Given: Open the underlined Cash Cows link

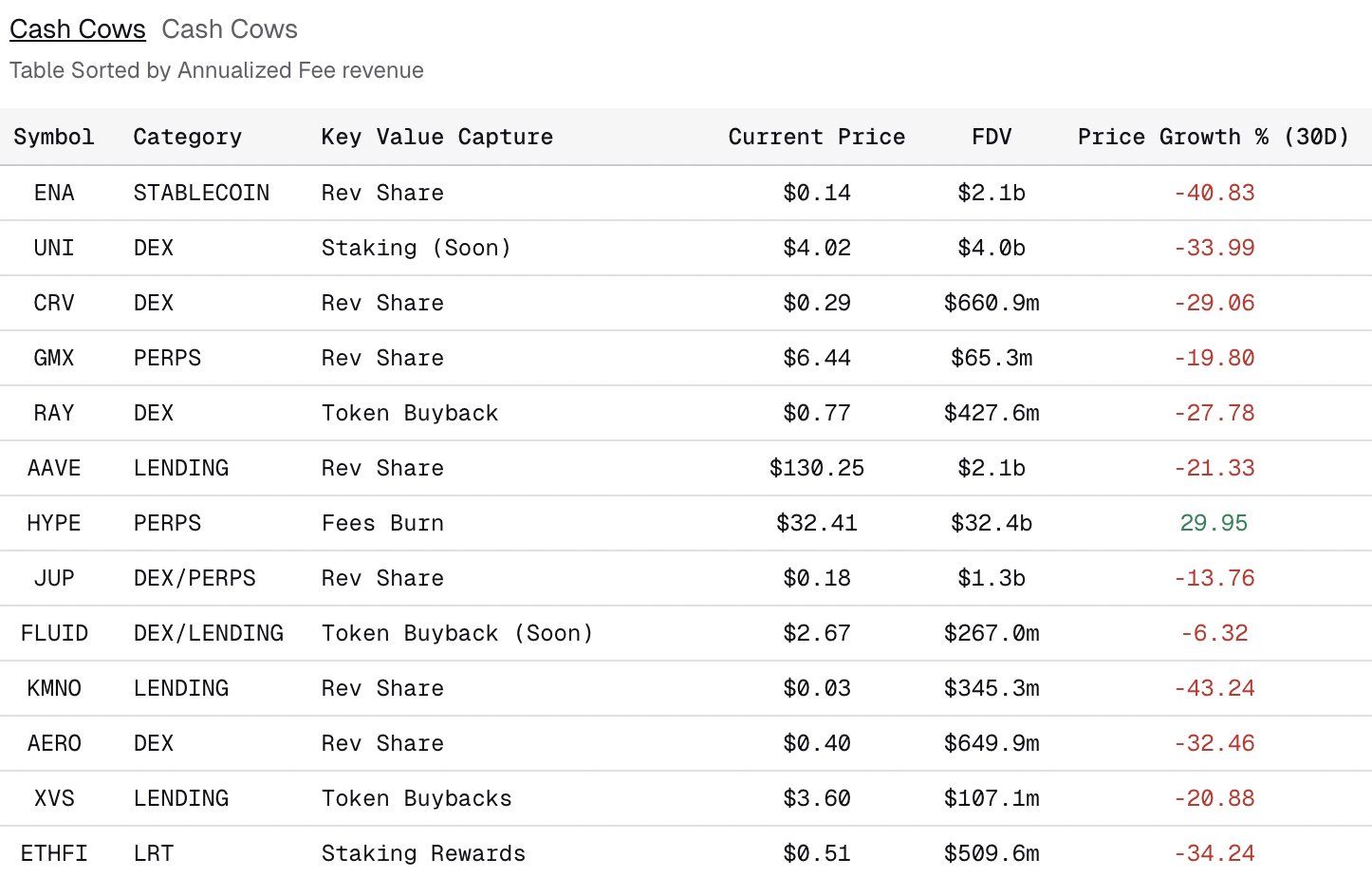Looking at the screenshot, I should coord(78,29).
